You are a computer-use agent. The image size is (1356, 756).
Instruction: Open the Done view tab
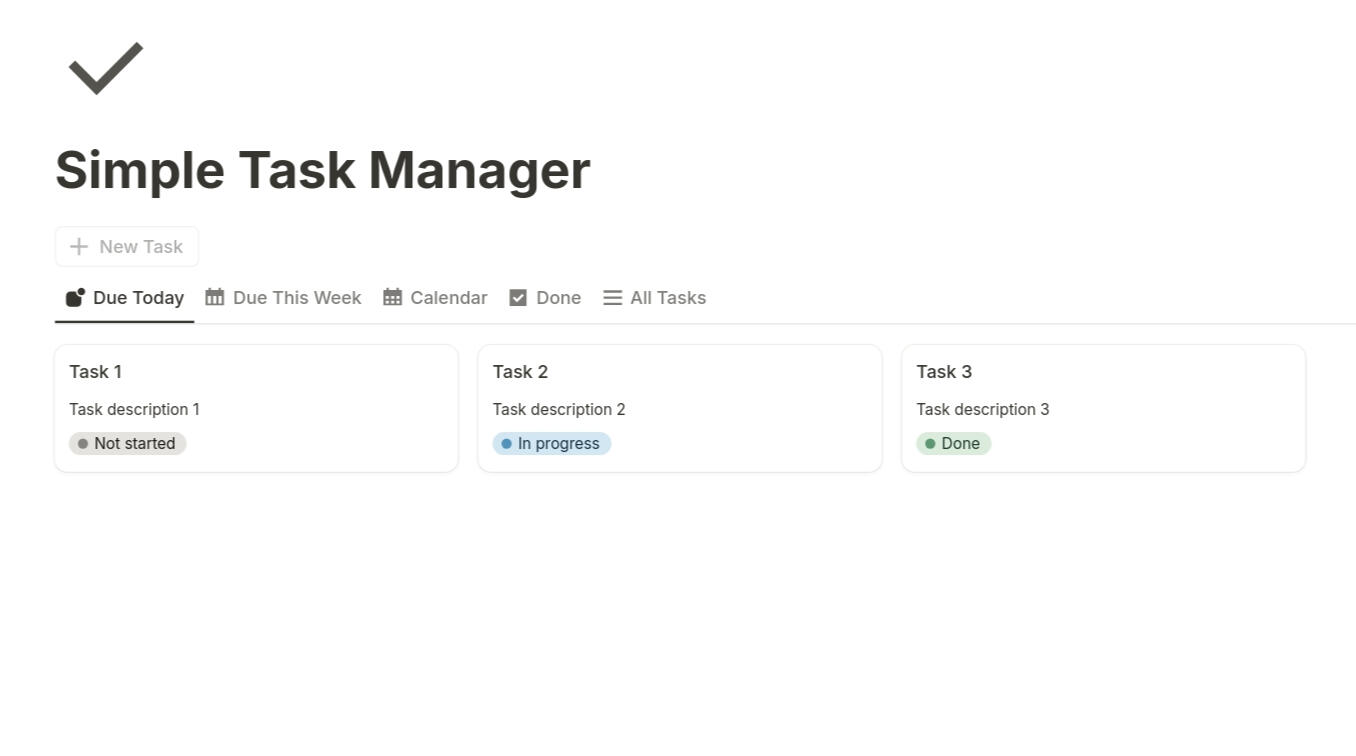point(545,297)
